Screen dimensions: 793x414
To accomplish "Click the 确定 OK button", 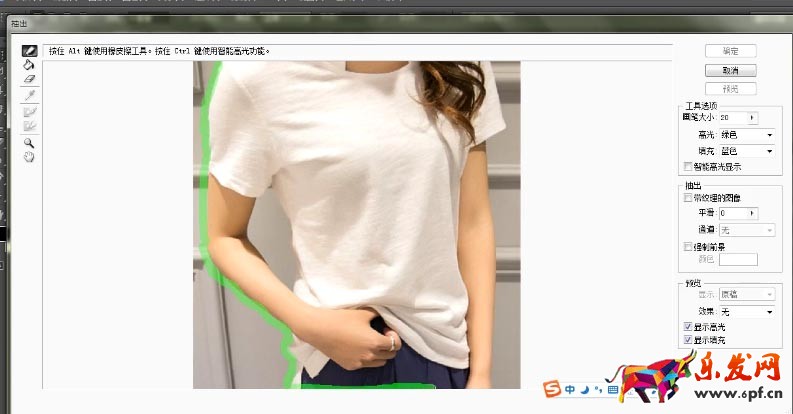I will tap(730, 51).
